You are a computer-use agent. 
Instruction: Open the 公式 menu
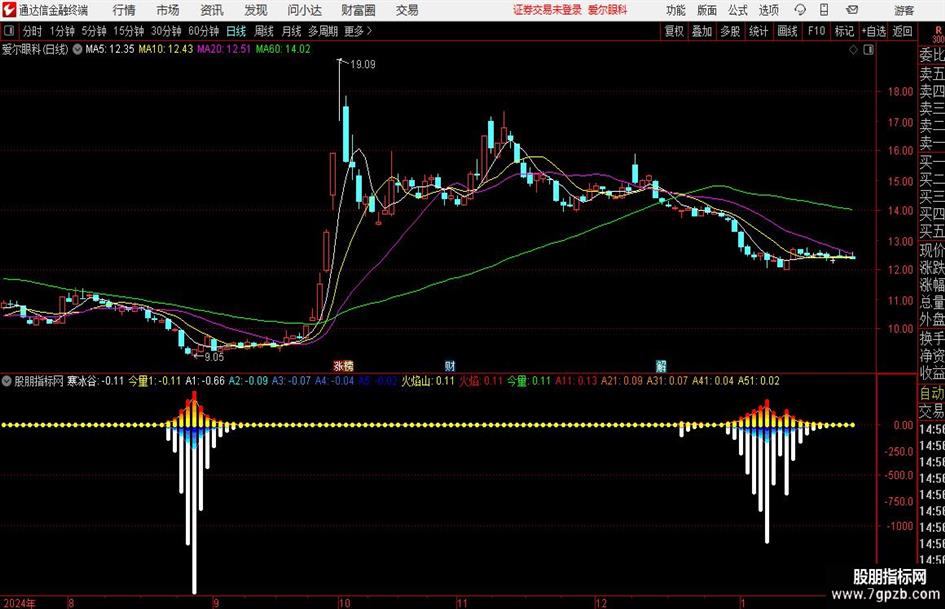point(738,10)
